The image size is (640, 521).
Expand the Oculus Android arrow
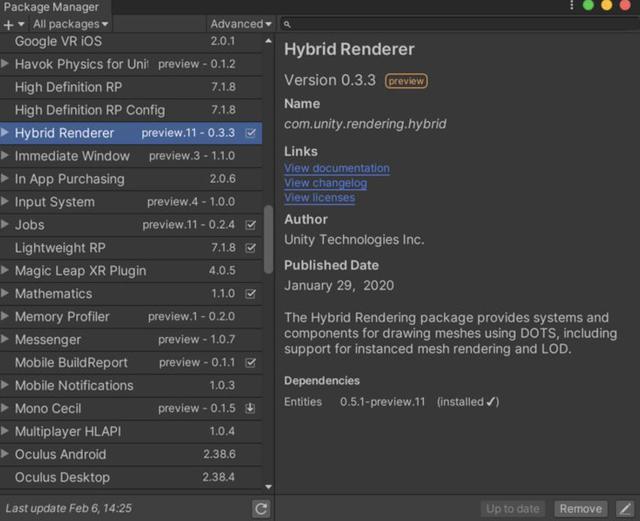pyautogui.click(x=5, y=453)
